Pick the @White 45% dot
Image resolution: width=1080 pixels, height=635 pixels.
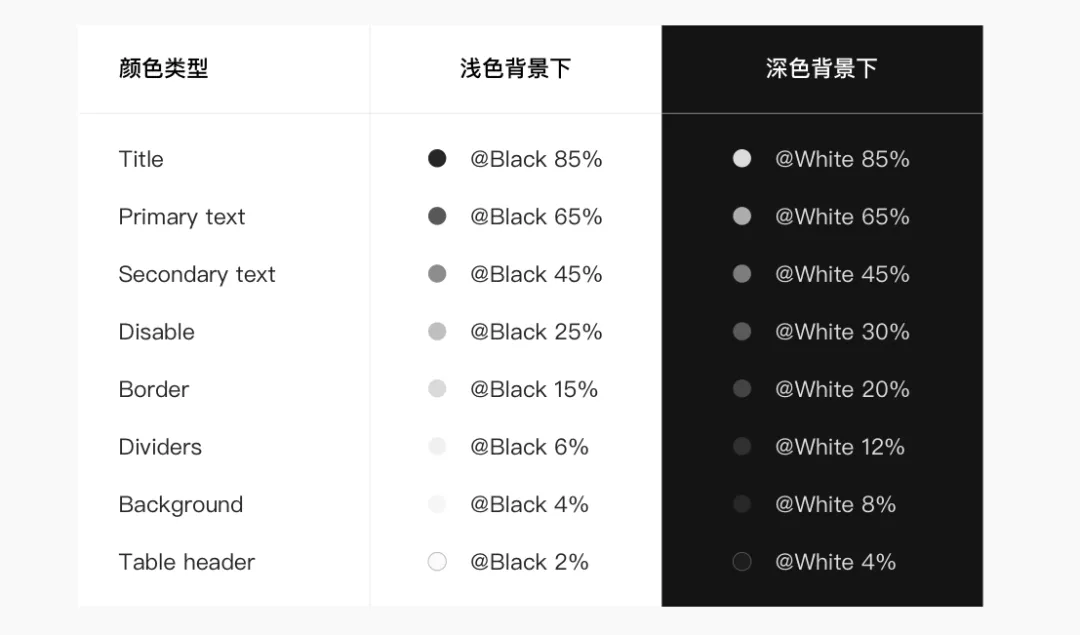pyautogui.click(x=742, y=274)
